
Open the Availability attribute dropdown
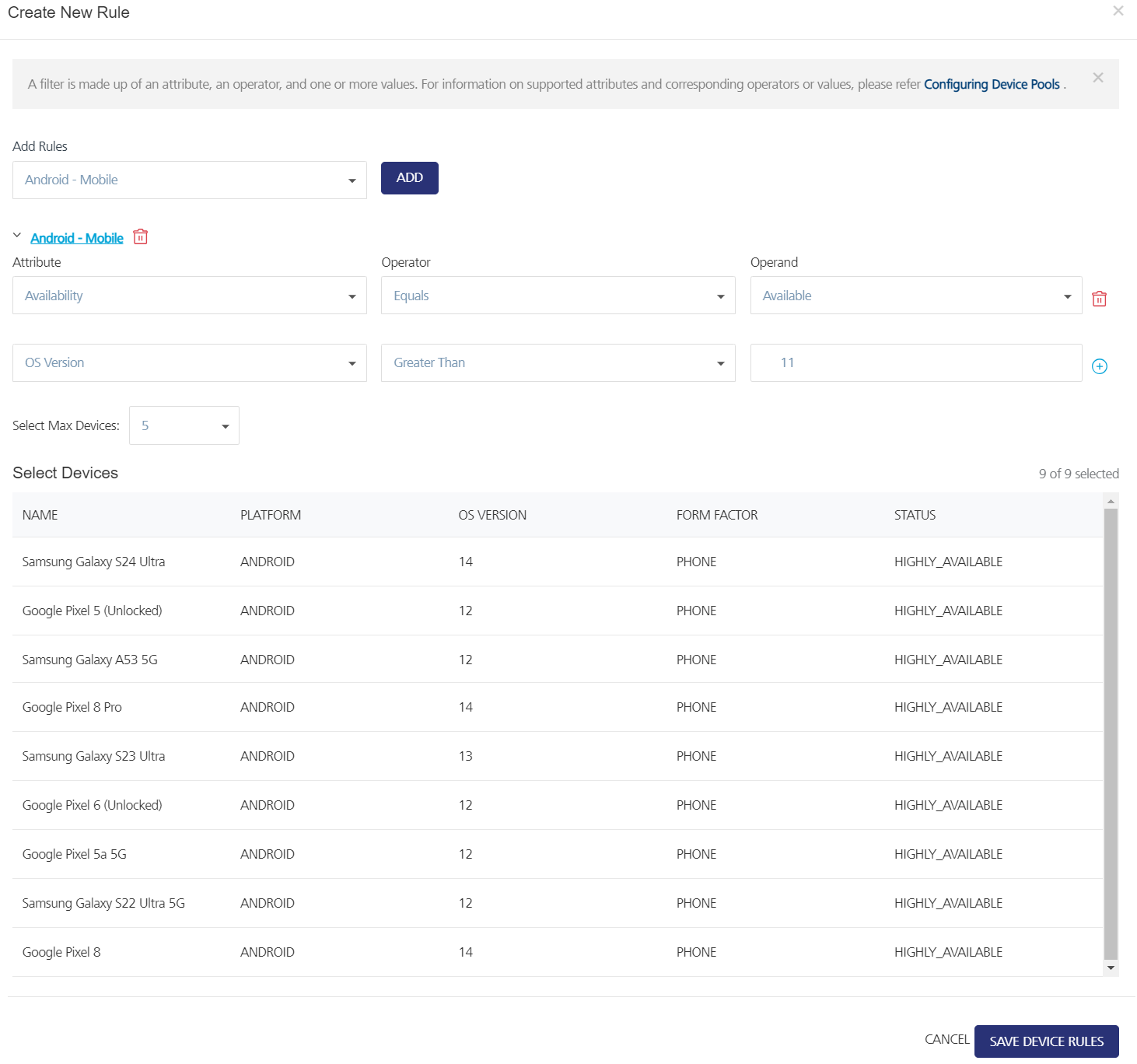tap(189, 296)
